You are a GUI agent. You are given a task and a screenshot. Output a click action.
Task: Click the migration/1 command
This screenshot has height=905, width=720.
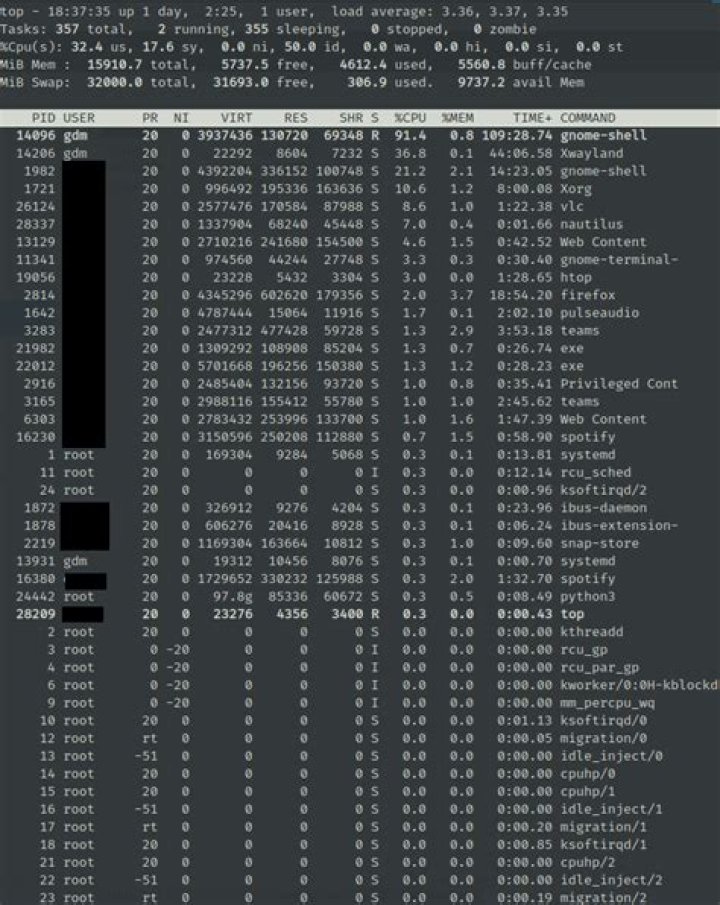[603, 827]
